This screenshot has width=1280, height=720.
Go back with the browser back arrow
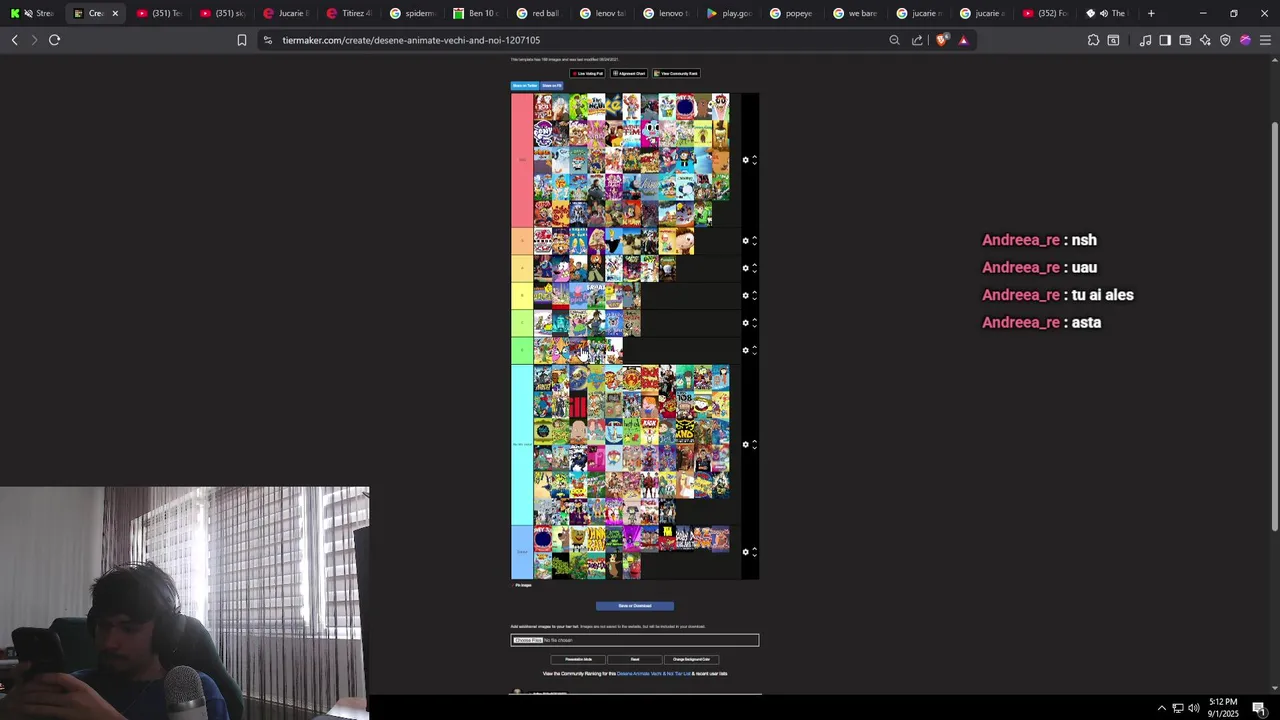click(x=14, y=40)
